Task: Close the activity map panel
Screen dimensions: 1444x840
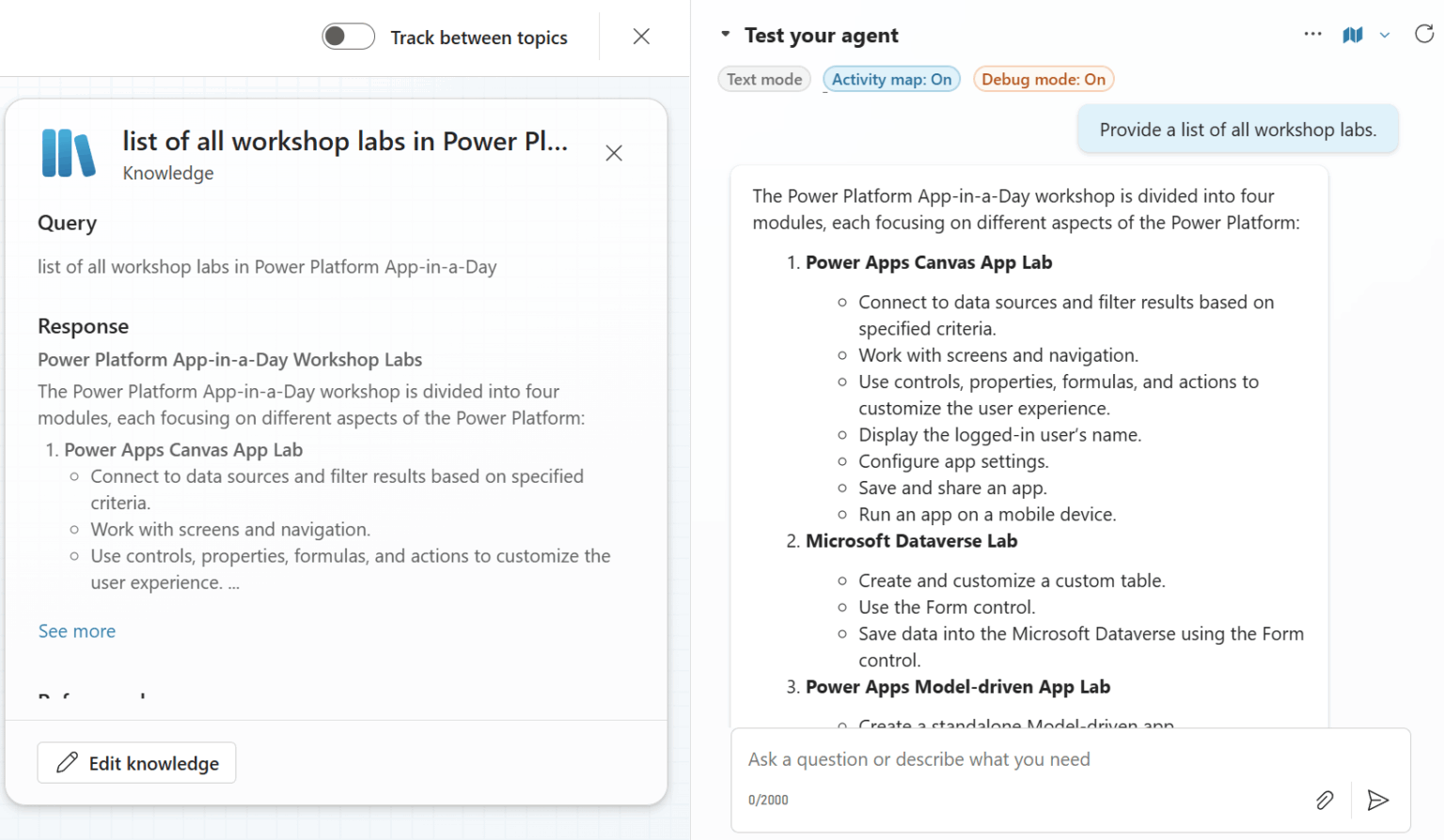Action: (641, 37)
